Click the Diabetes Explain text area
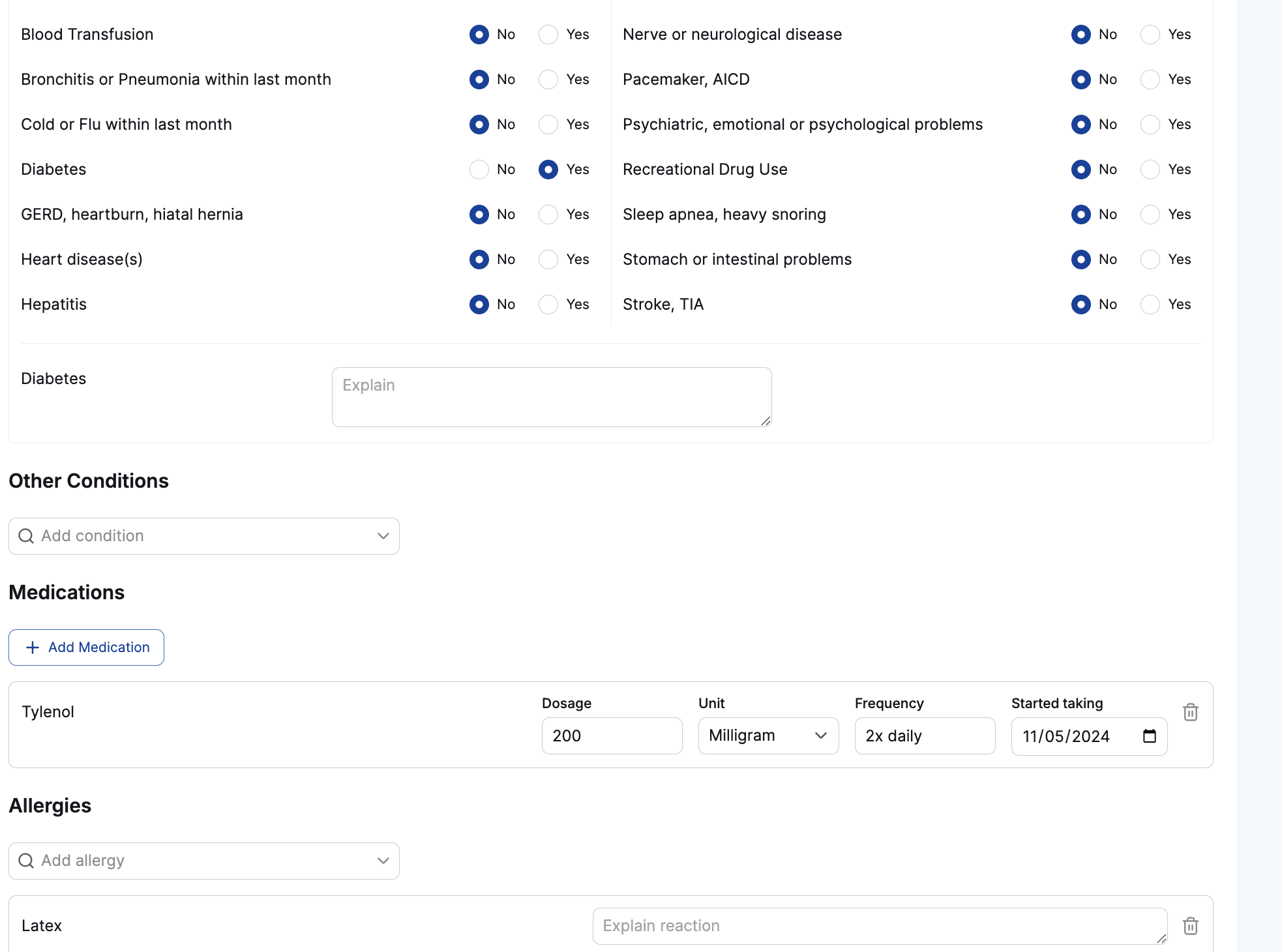 [551, 397]
